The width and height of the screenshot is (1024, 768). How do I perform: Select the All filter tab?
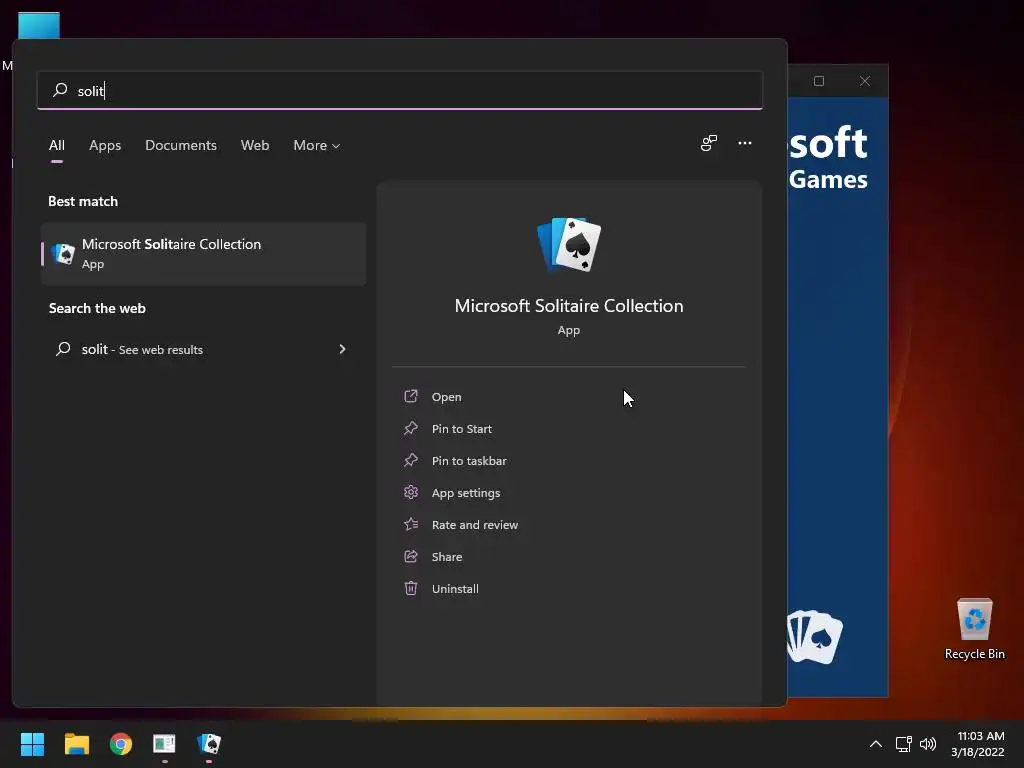[x=57, y=145]
